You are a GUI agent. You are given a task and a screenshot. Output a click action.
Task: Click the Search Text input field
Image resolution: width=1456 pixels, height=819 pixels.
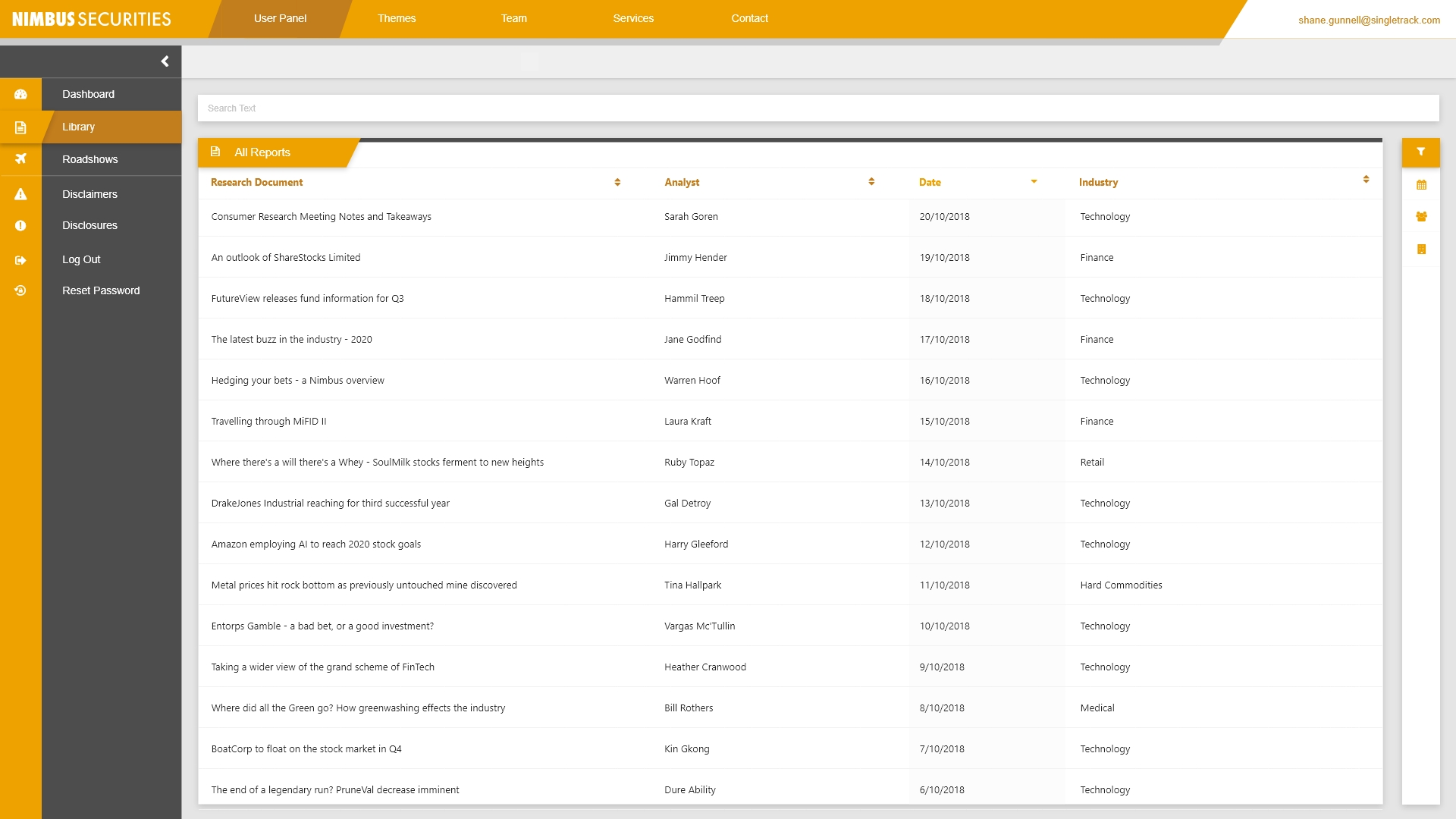click(x=817, y=108)
